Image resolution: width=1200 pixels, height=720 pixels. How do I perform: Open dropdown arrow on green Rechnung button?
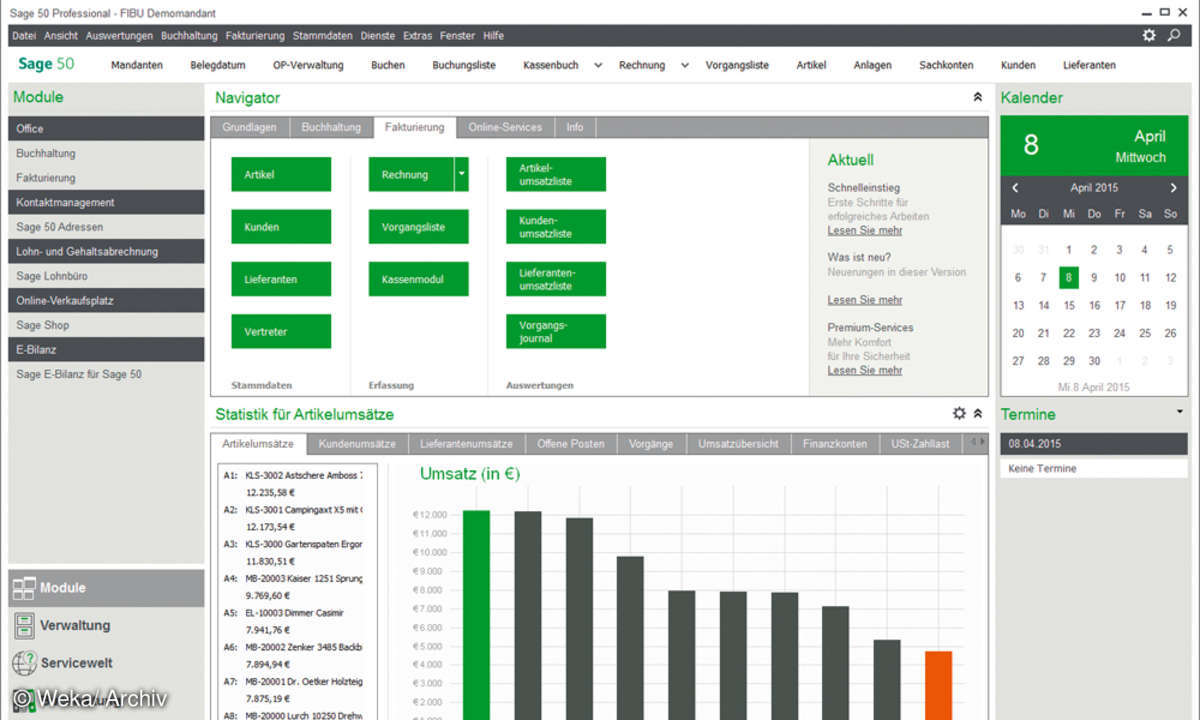tap(461, 174)
